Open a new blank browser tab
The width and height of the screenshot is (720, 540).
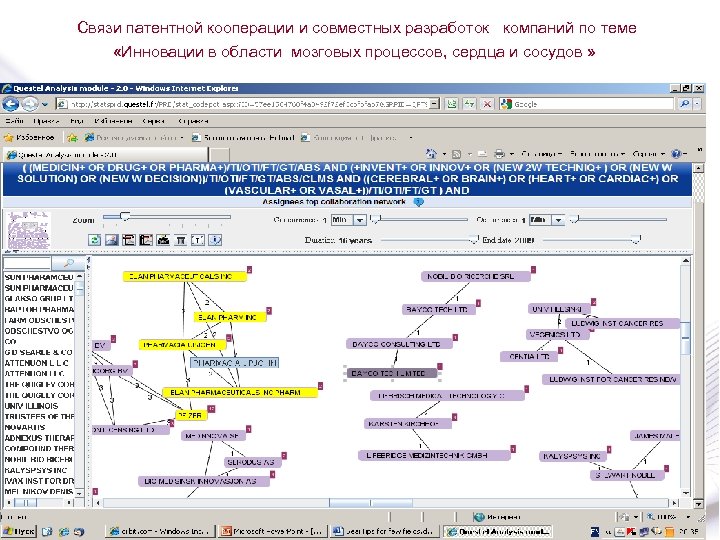(219, 155)
